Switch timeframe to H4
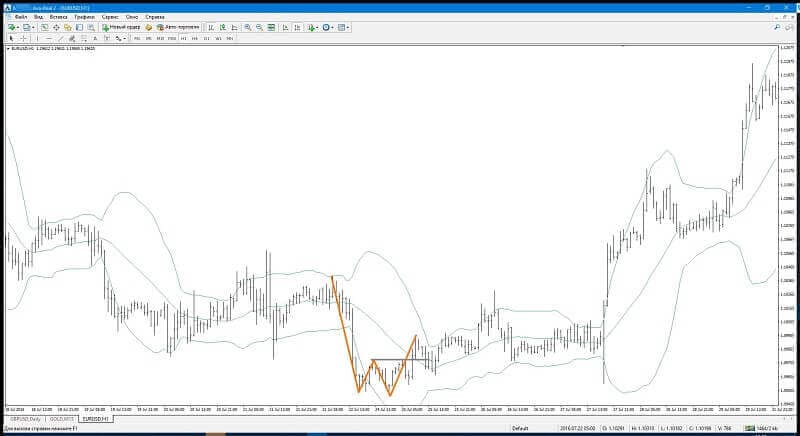800x436 pixels. pos(195,38)
